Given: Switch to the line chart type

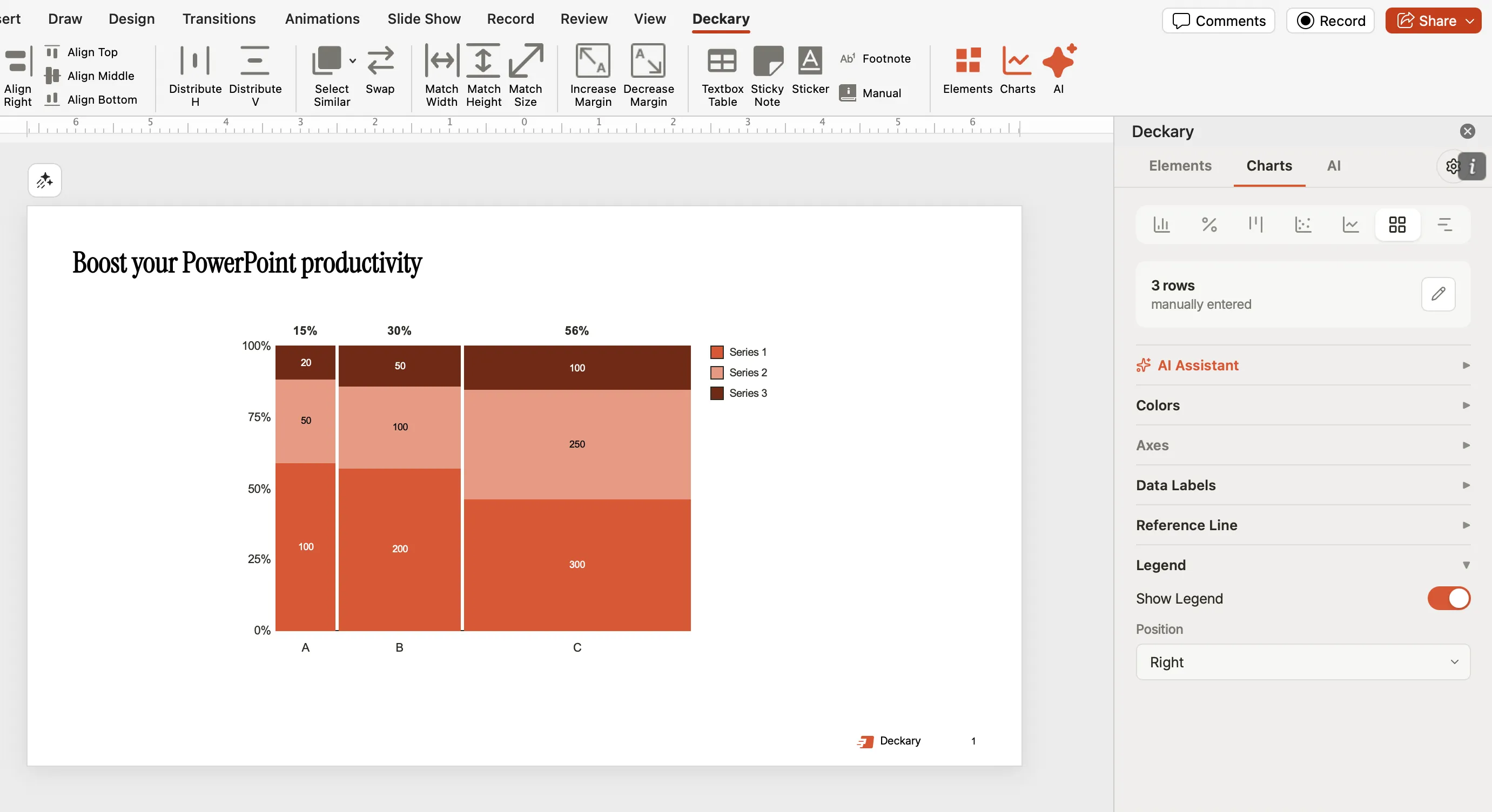Looking at the screenshot, I should click(1350, 225).
